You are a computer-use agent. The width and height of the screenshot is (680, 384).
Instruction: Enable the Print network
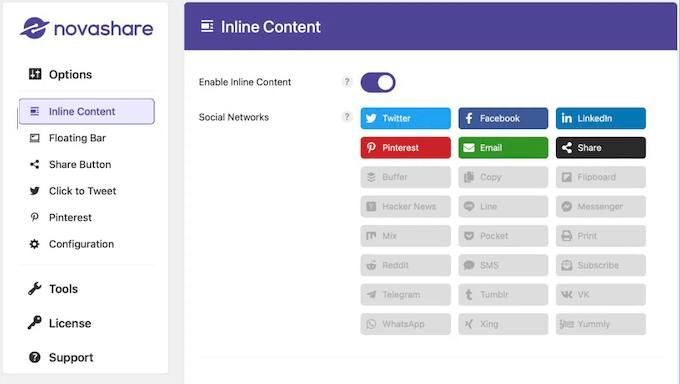[x=601, y=236]
